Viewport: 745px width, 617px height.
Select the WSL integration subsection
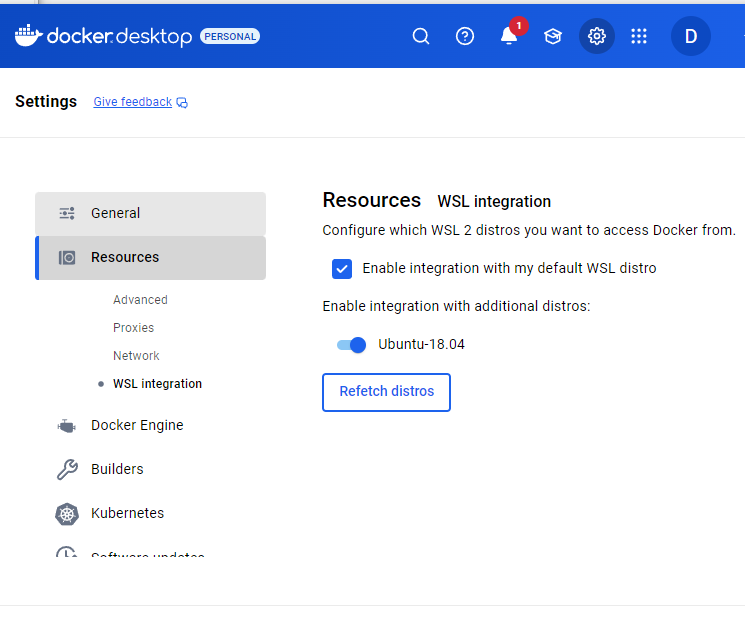point(157,384)
